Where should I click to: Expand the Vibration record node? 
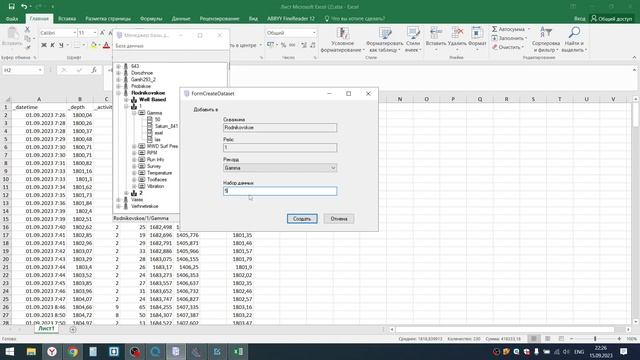click(x=134, y=186)
